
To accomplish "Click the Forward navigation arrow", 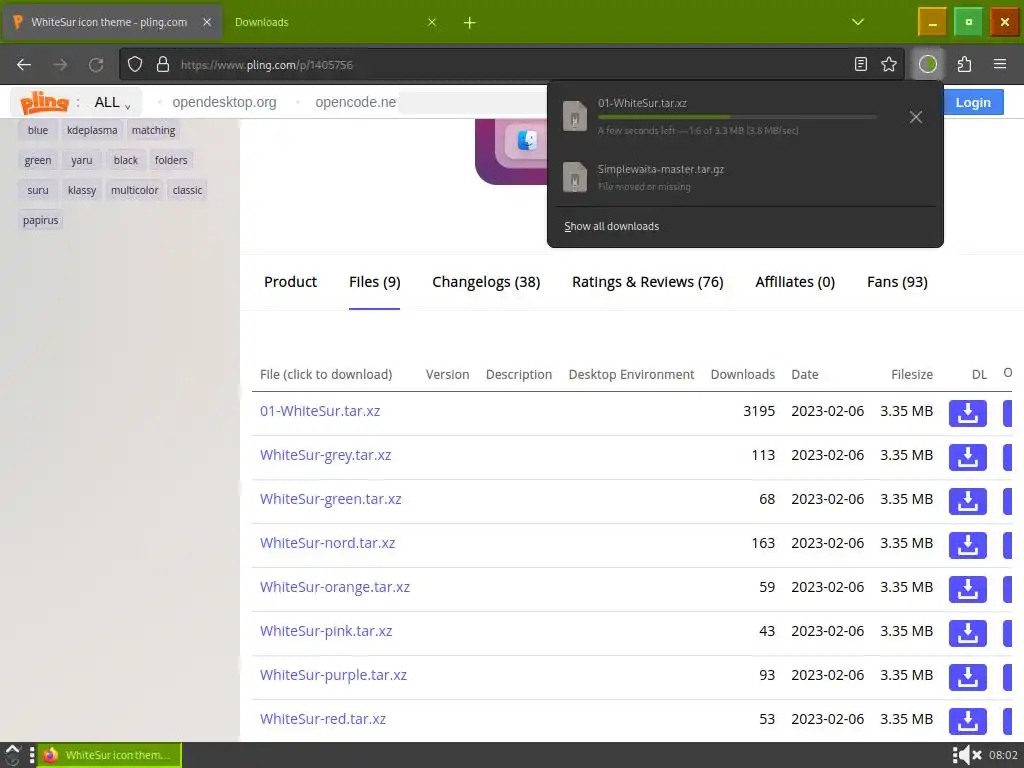I will 60,65.
